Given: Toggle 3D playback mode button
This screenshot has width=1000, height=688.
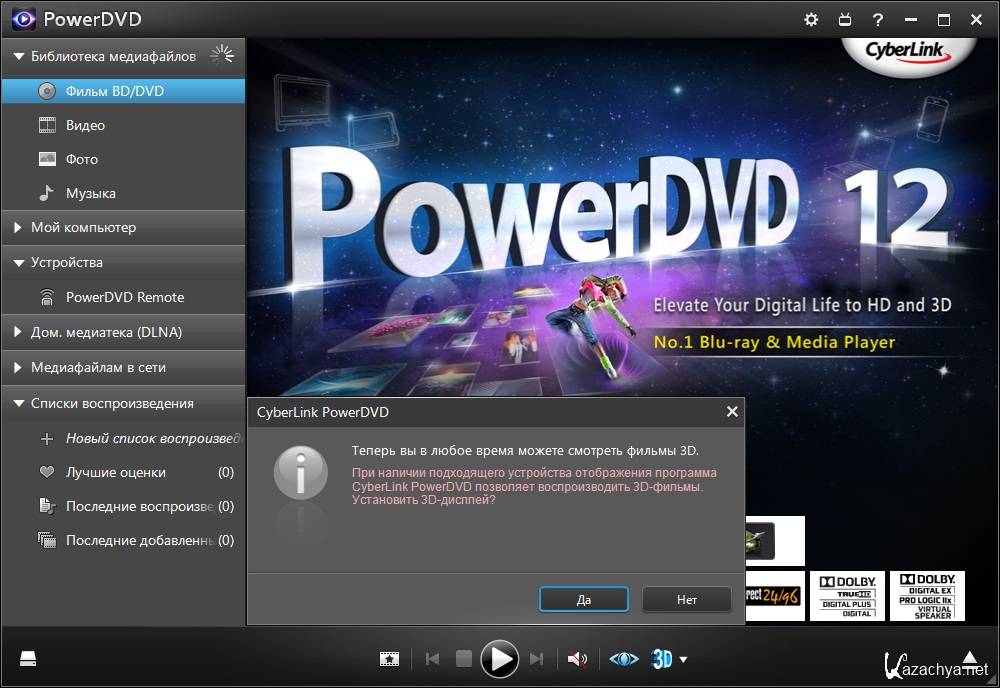Looking at the screenshot, I should (662, 659).
